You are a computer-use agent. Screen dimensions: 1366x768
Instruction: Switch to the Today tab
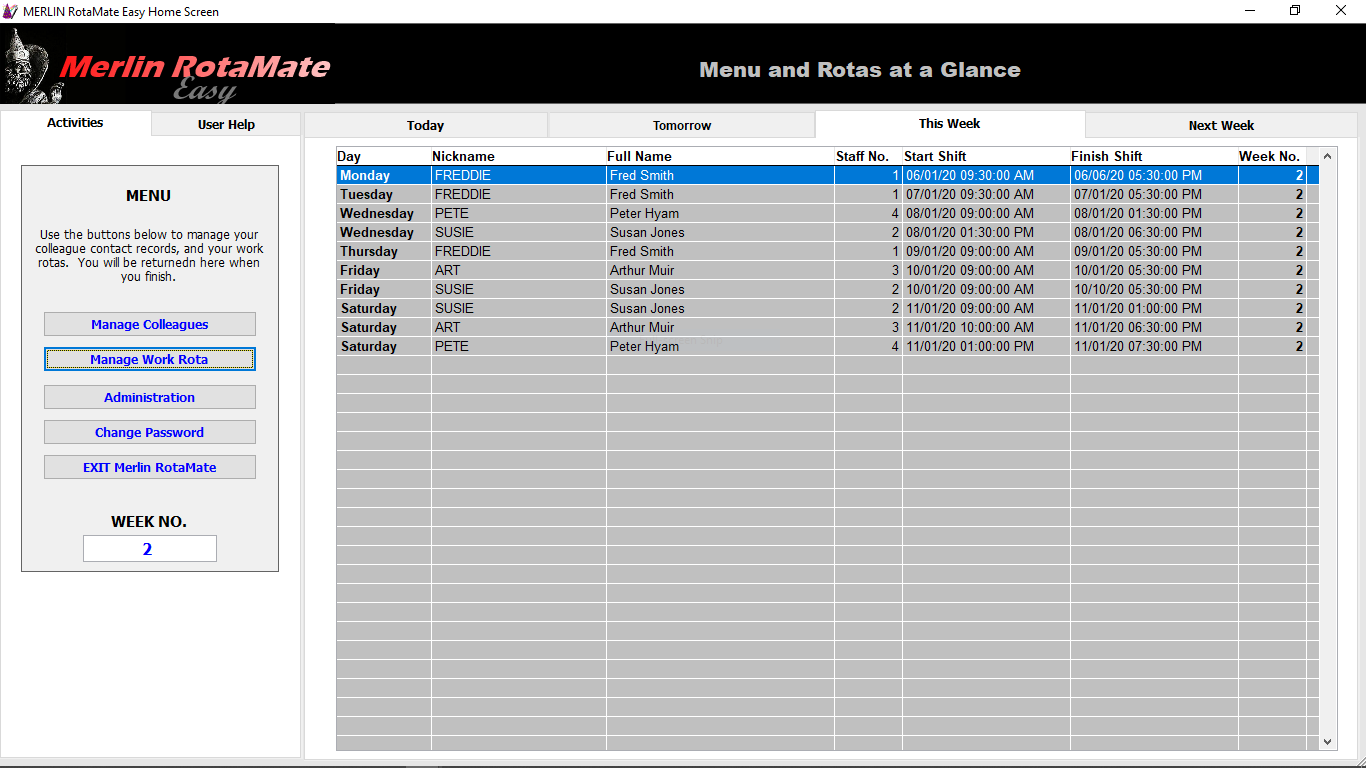coord(426,125)
